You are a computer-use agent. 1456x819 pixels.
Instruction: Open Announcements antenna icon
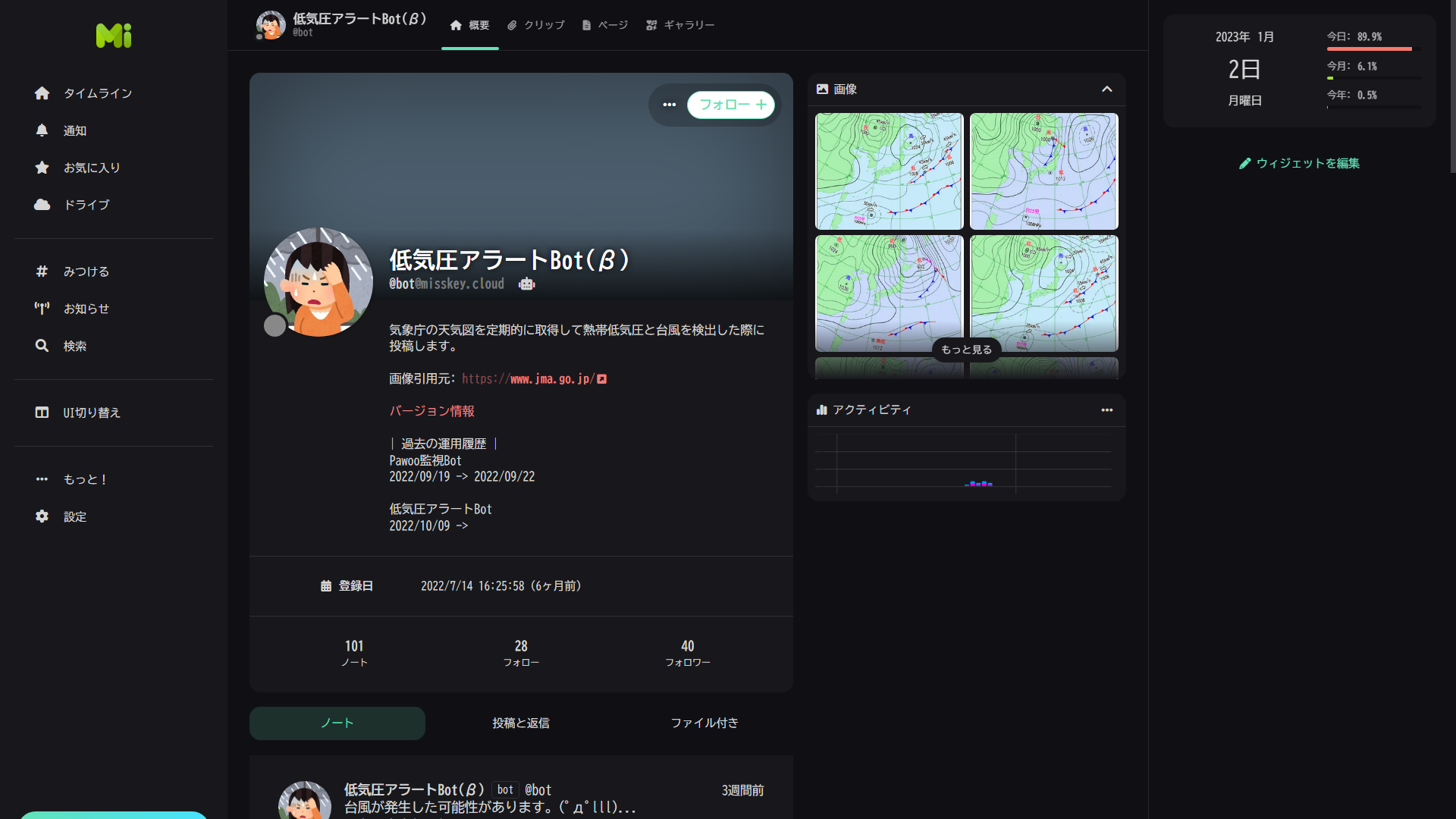(x=42, y=309)
